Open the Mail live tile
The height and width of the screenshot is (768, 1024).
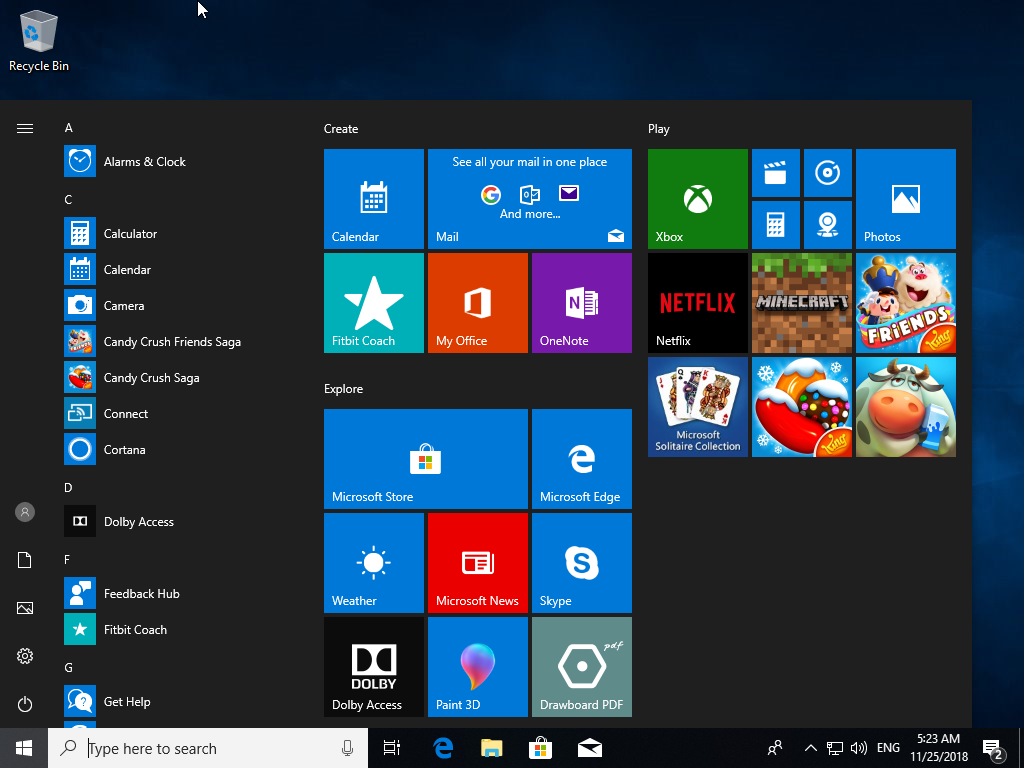(x=529, y=198)
